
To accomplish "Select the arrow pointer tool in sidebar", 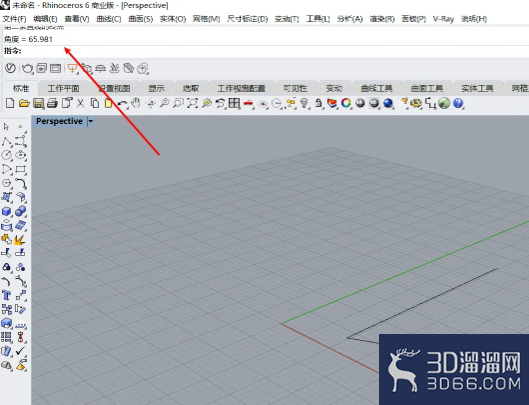I will 6,127.
